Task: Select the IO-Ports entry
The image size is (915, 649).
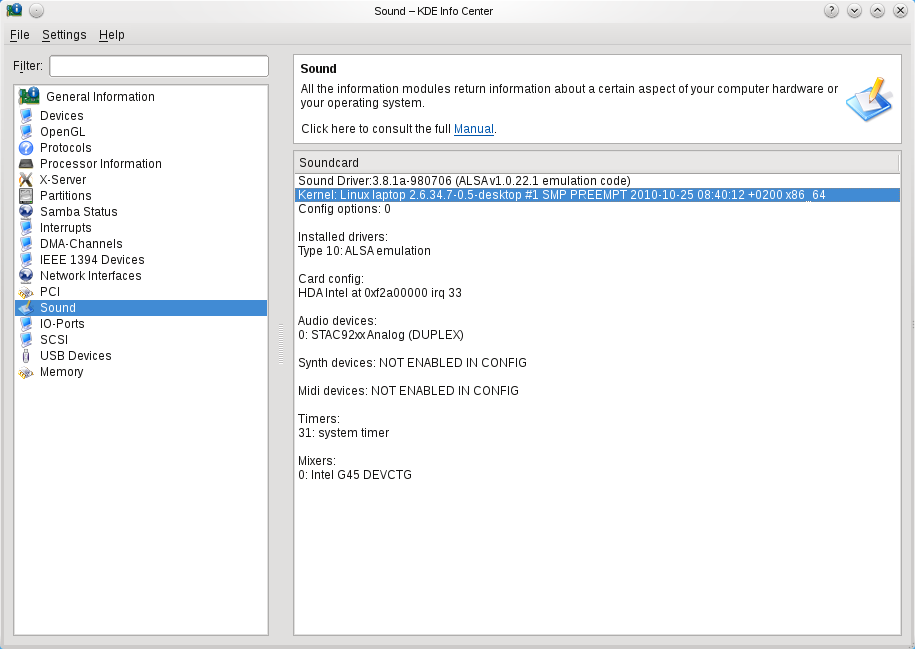Action: (62, 323)
